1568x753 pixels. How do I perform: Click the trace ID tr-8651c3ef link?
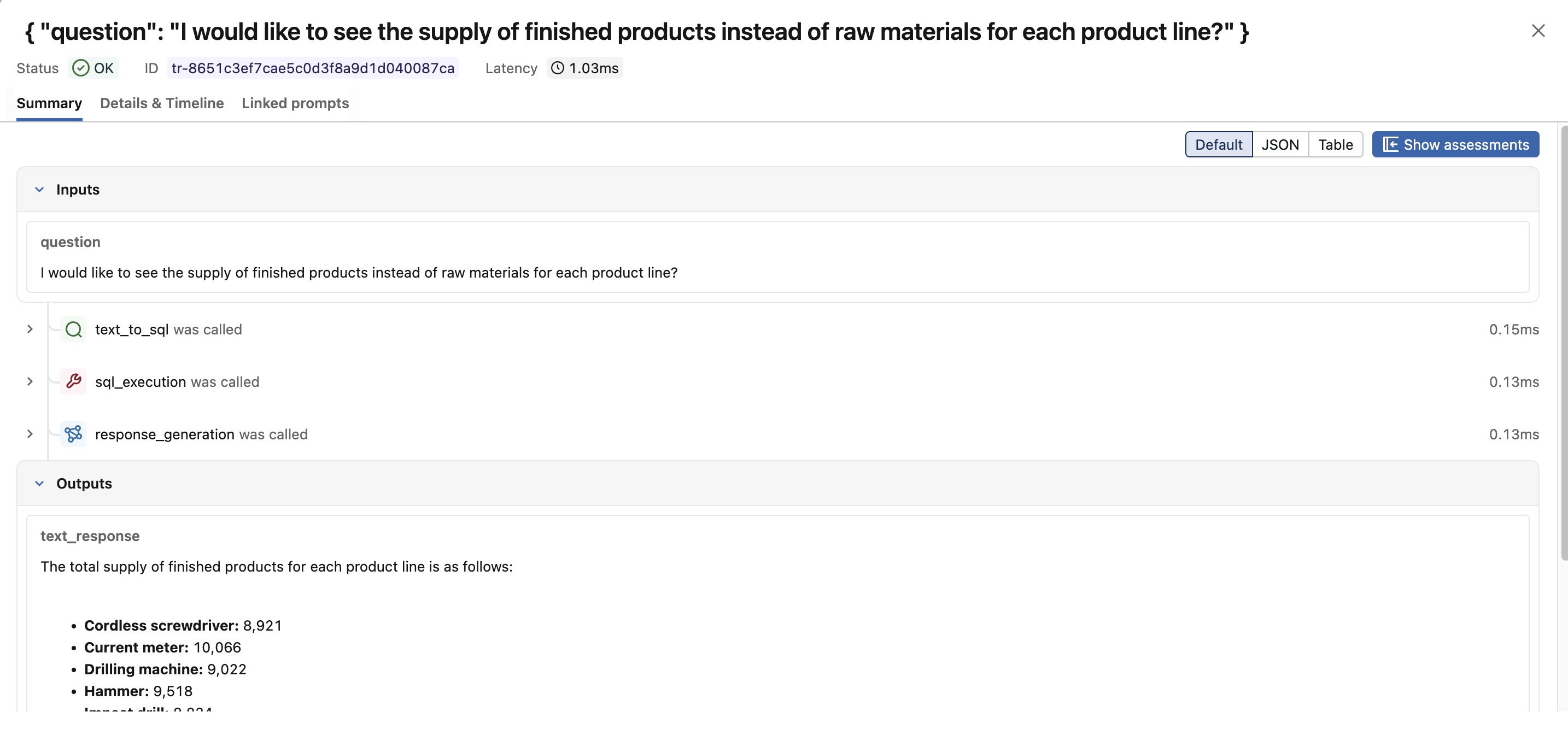click(x=313, y=68)
